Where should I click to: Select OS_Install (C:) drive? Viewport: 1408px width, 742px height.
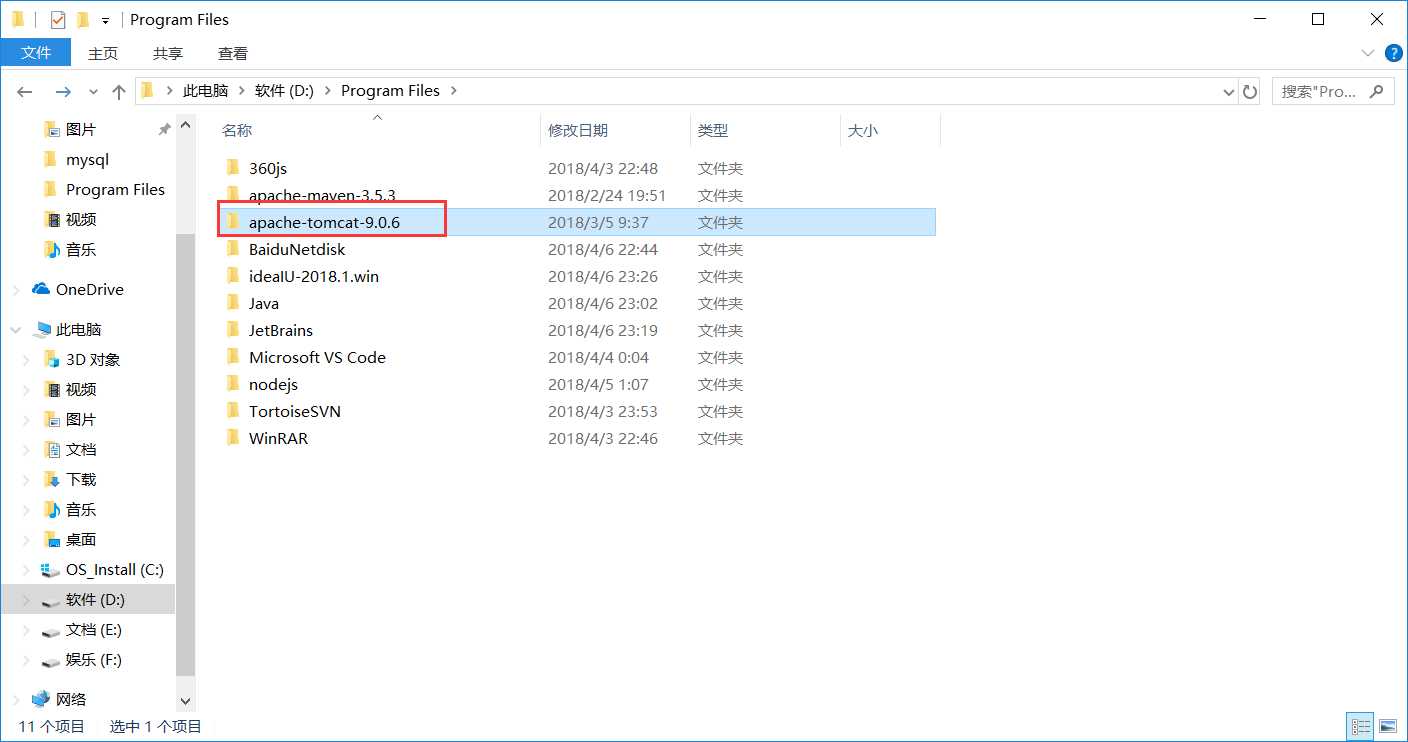[114, 569]
